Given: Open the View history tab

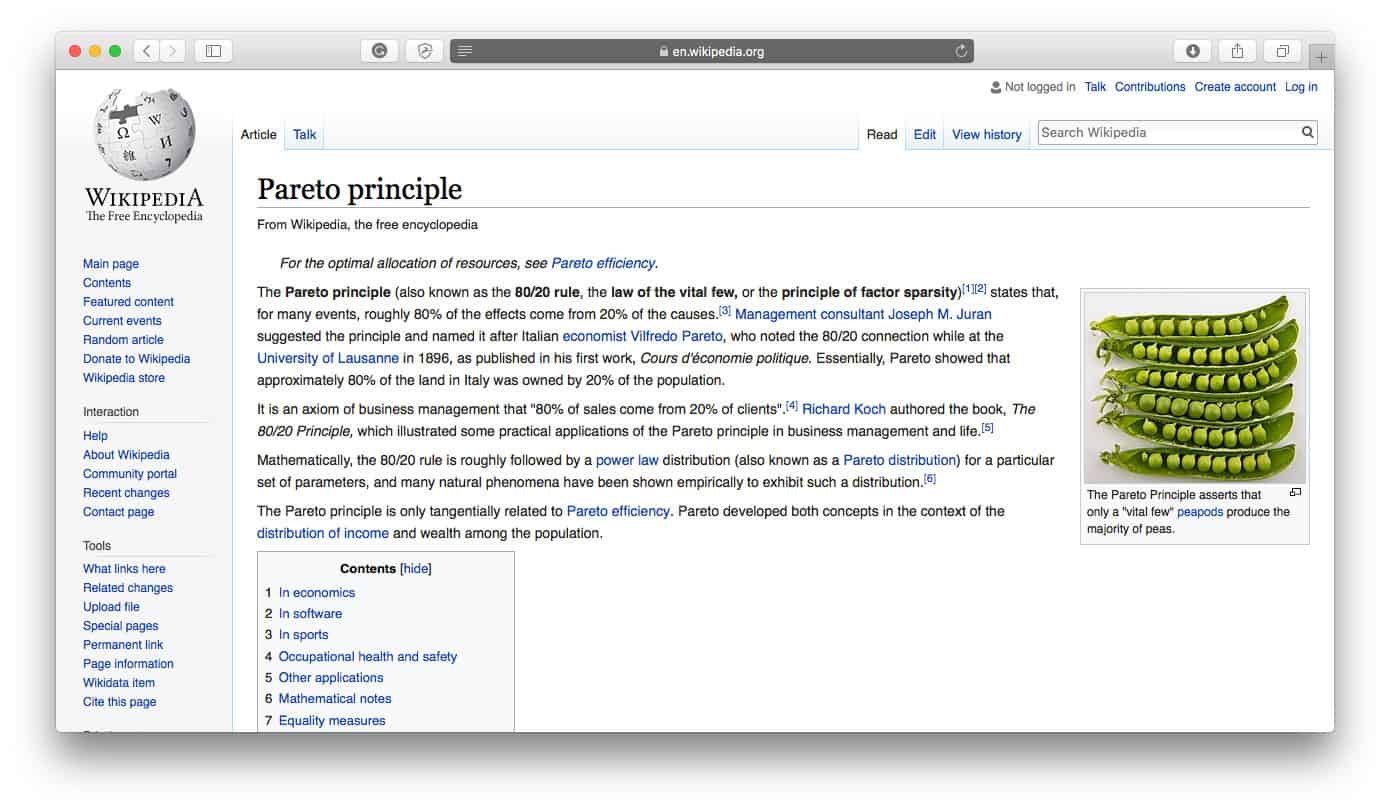Looking at the screenshot, I should click(x=986, y=134).
